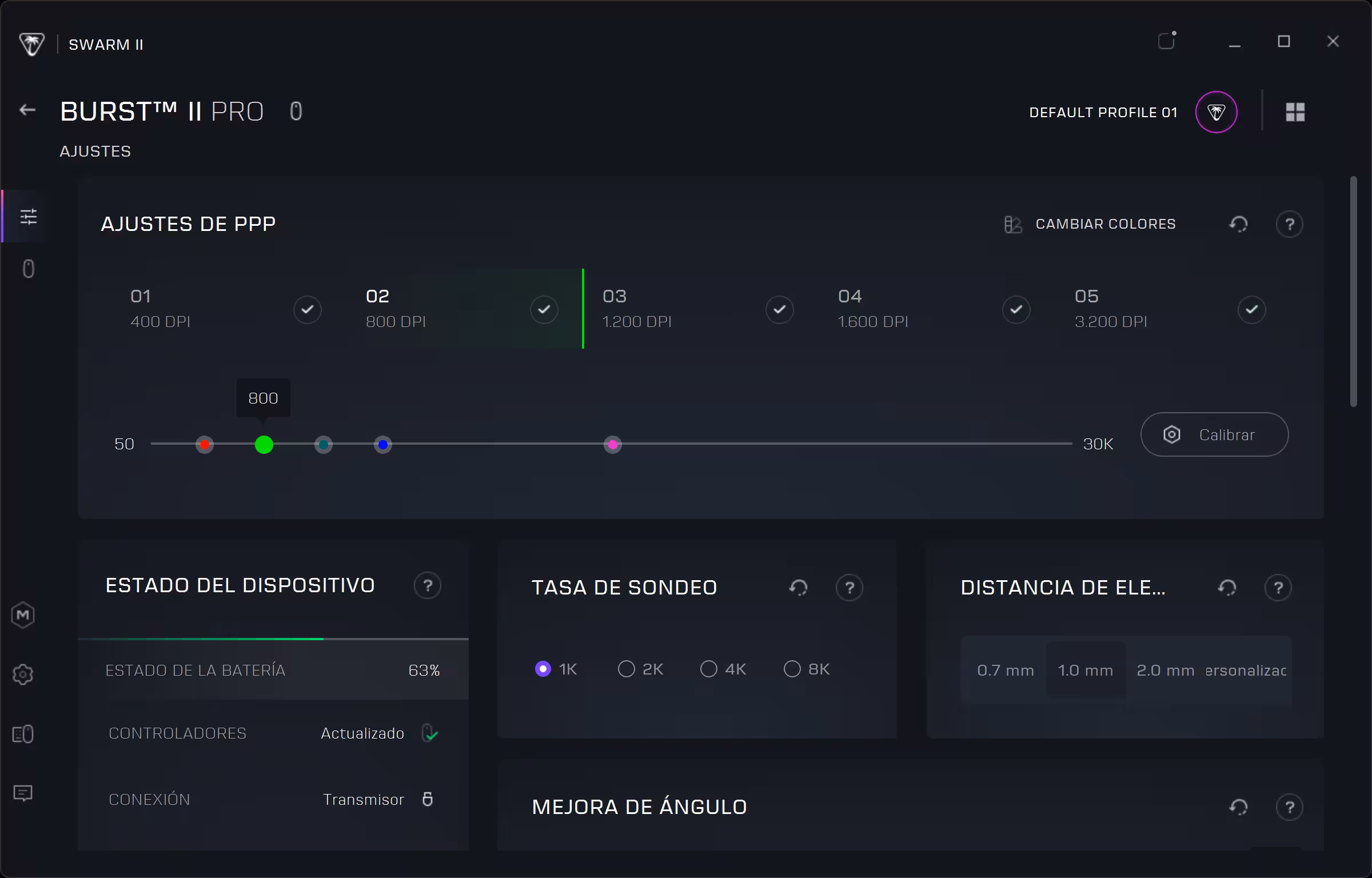Open the settings gear in sidebar
The height and width of the screenshot is (878, 1372).
pyautogui.click(x=23, y=675)
